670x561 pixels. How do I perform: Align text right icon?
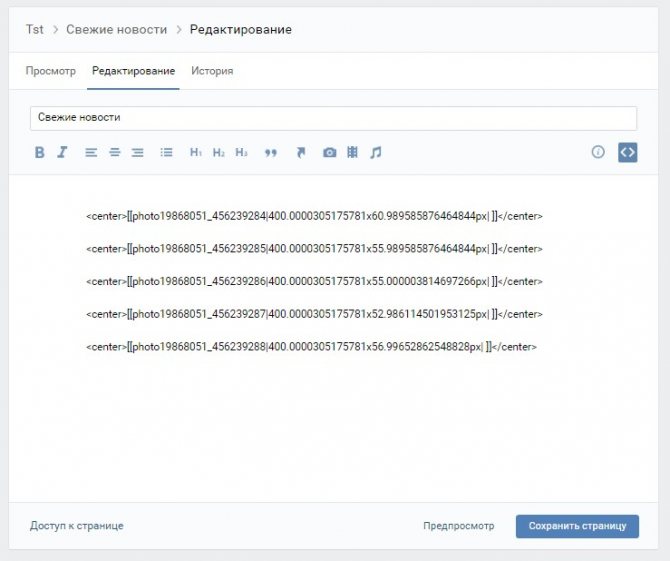[x=138, y=152]
